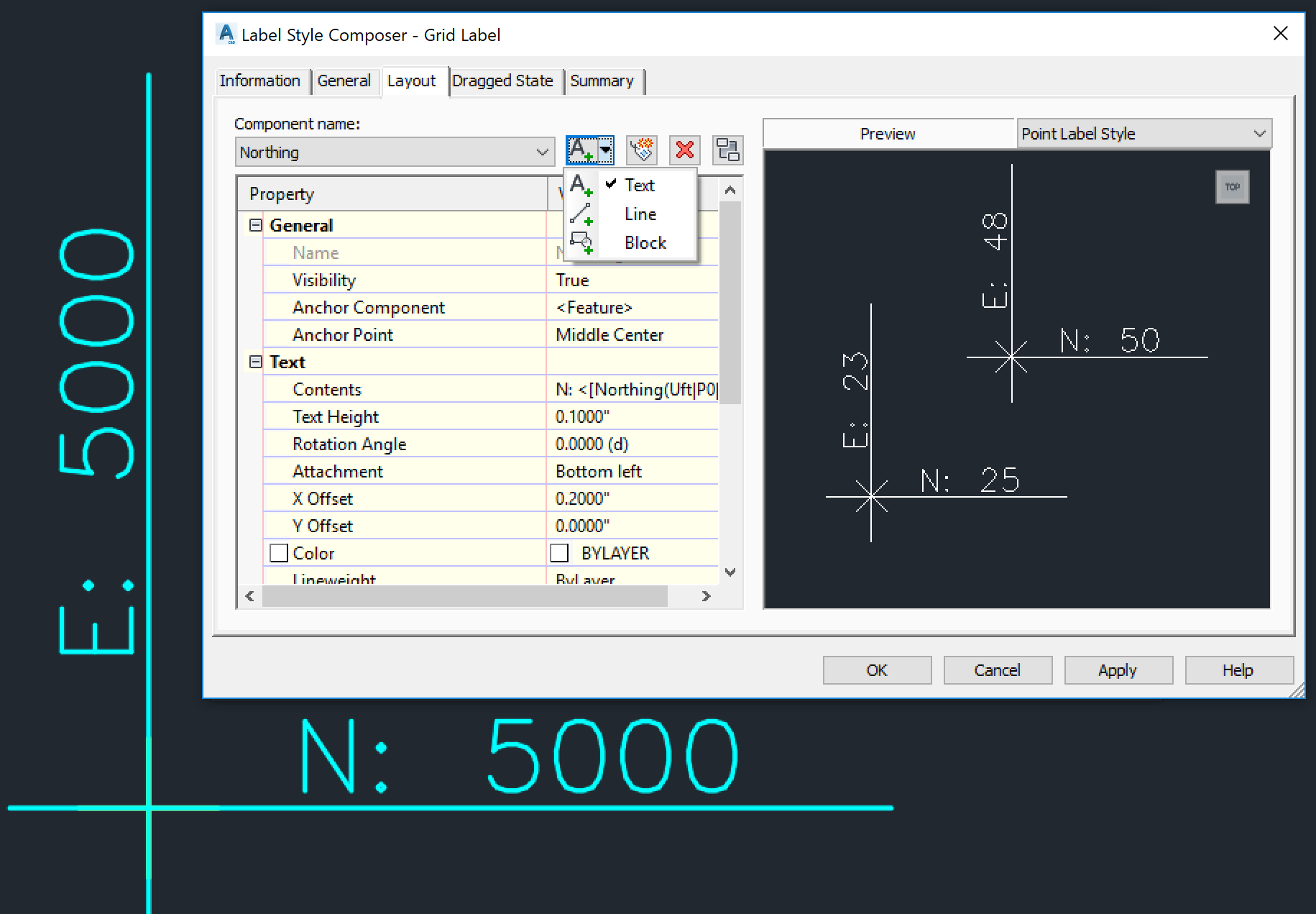Click the Visibility value True
The height and width of the screenshot is (914, 1316).
633,280
